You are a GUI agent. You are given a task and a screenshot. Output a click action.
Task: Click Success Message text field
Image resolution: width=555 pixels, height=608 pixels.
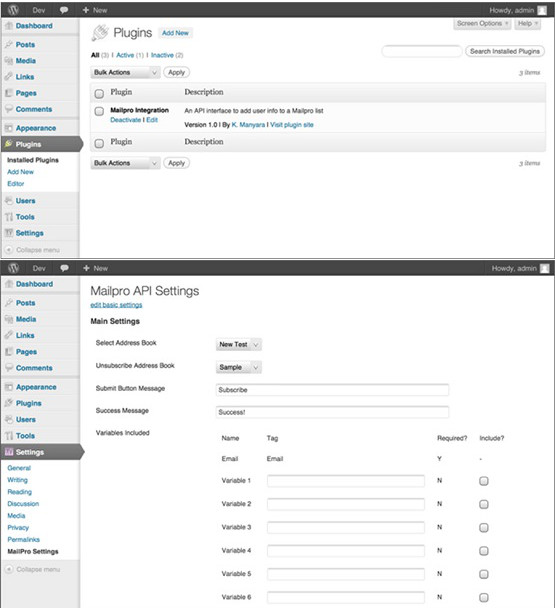332,412
